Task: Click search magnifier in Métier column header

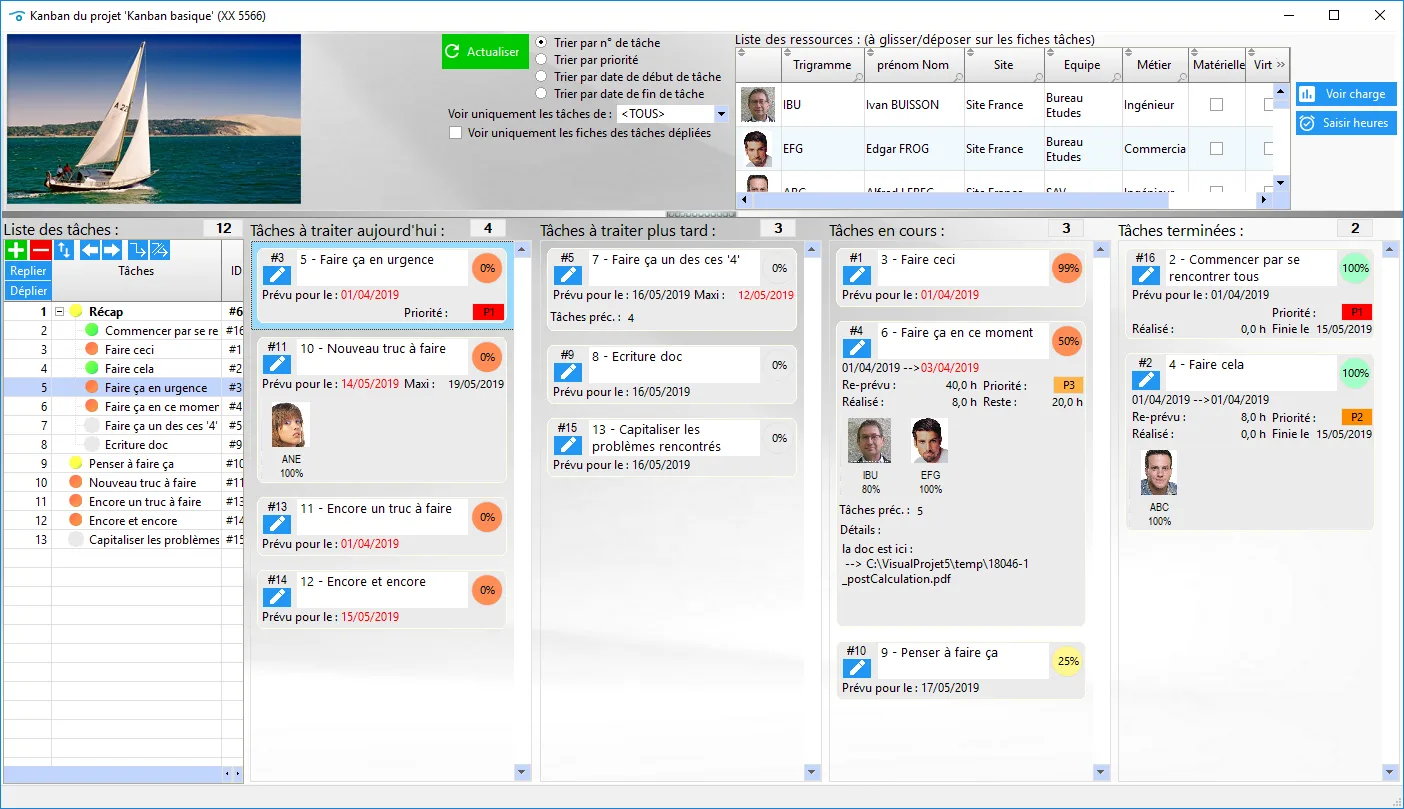Action: 1183,76
